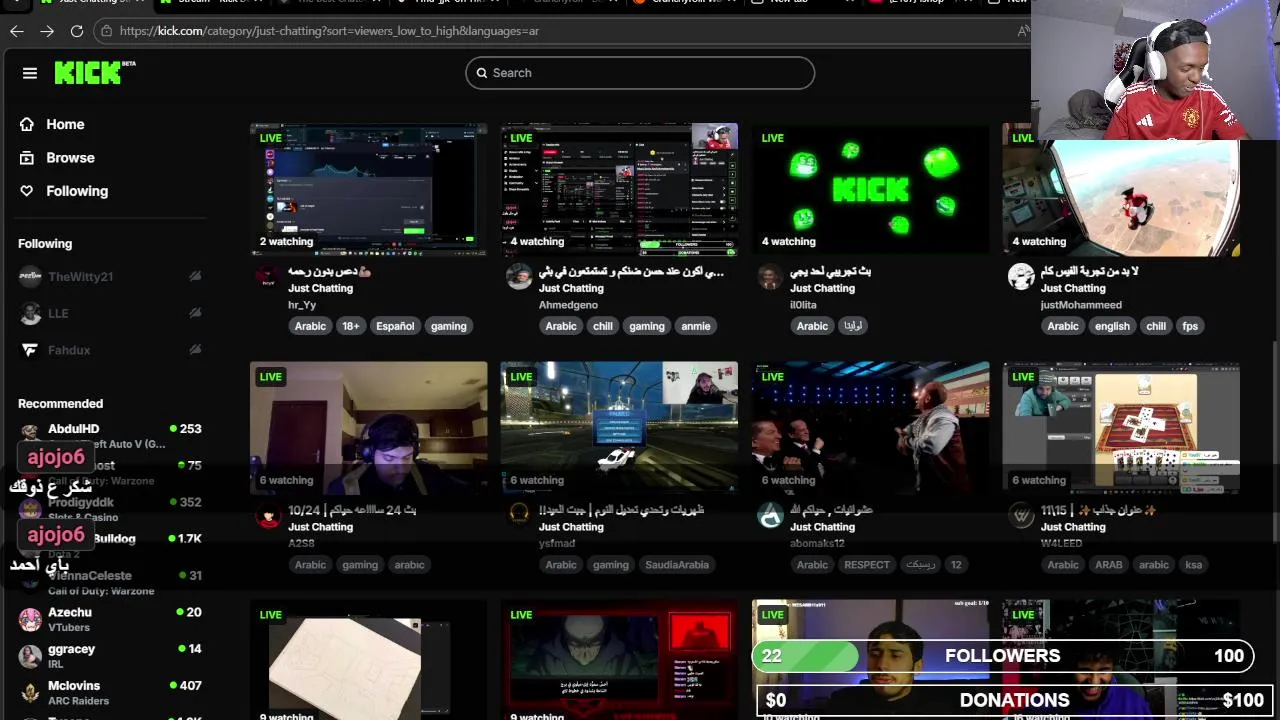This screenshot has width=1280, height=720.
Task: Go to Home in sidebar
Action: [65, 124]
